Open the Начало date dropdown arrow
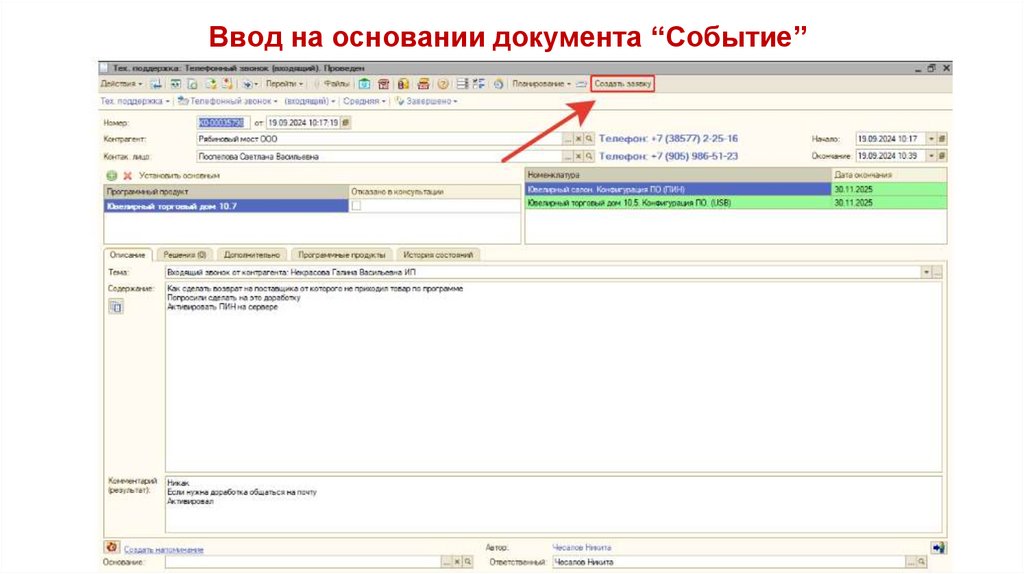 [x=931, y=139]
